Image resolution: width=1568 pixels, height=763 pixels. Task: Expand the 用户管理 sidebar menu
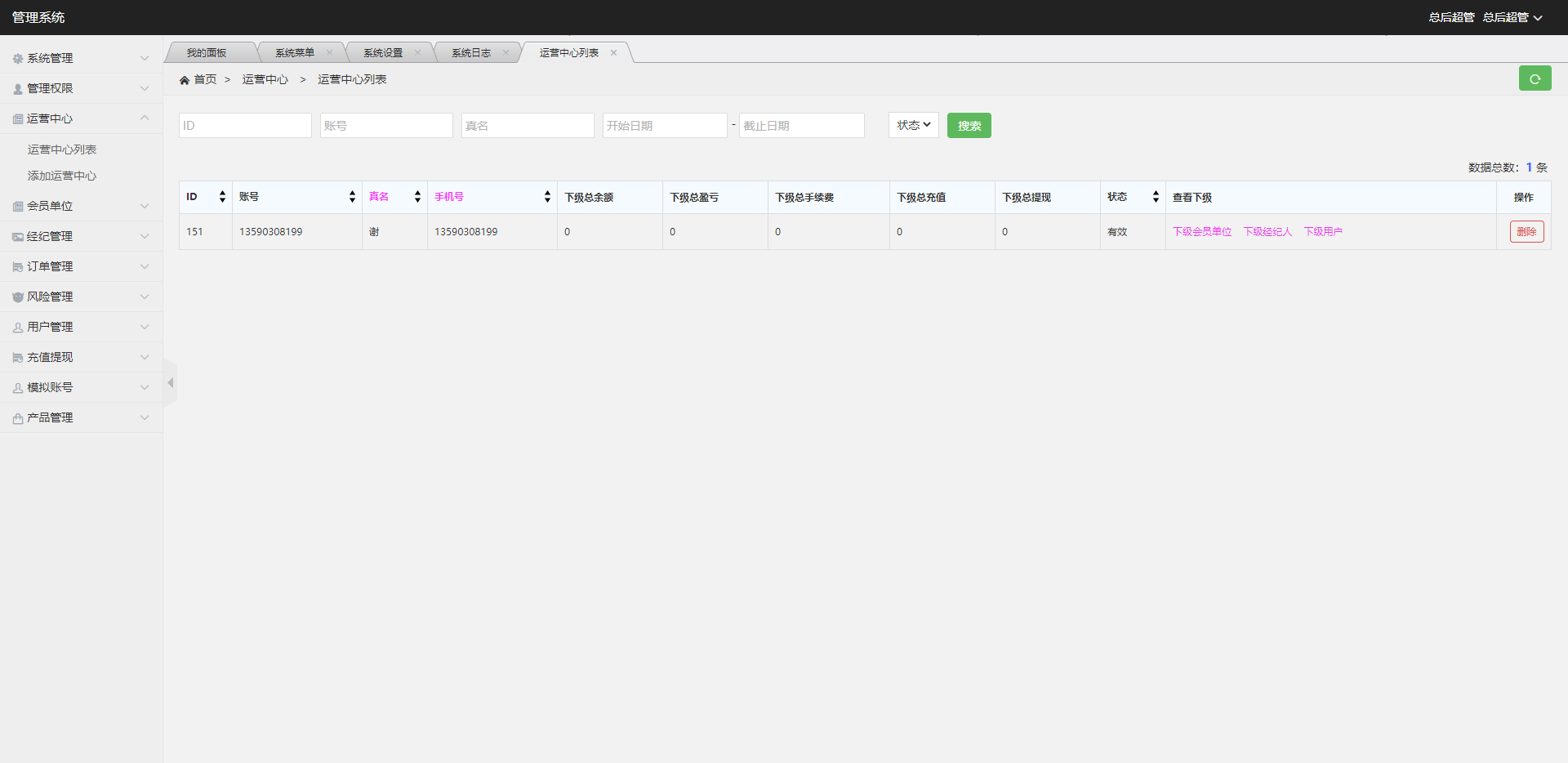point(81,327)
